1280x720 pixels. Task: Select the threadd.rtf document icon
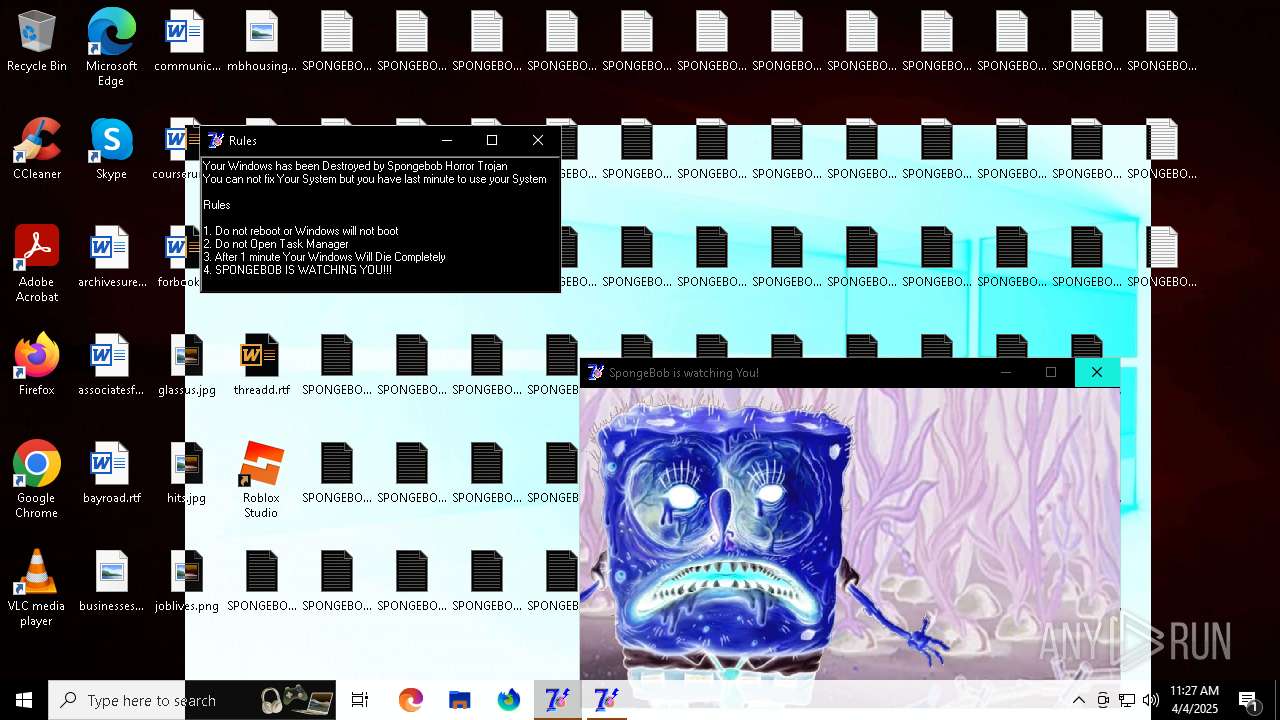click(262, 366)
